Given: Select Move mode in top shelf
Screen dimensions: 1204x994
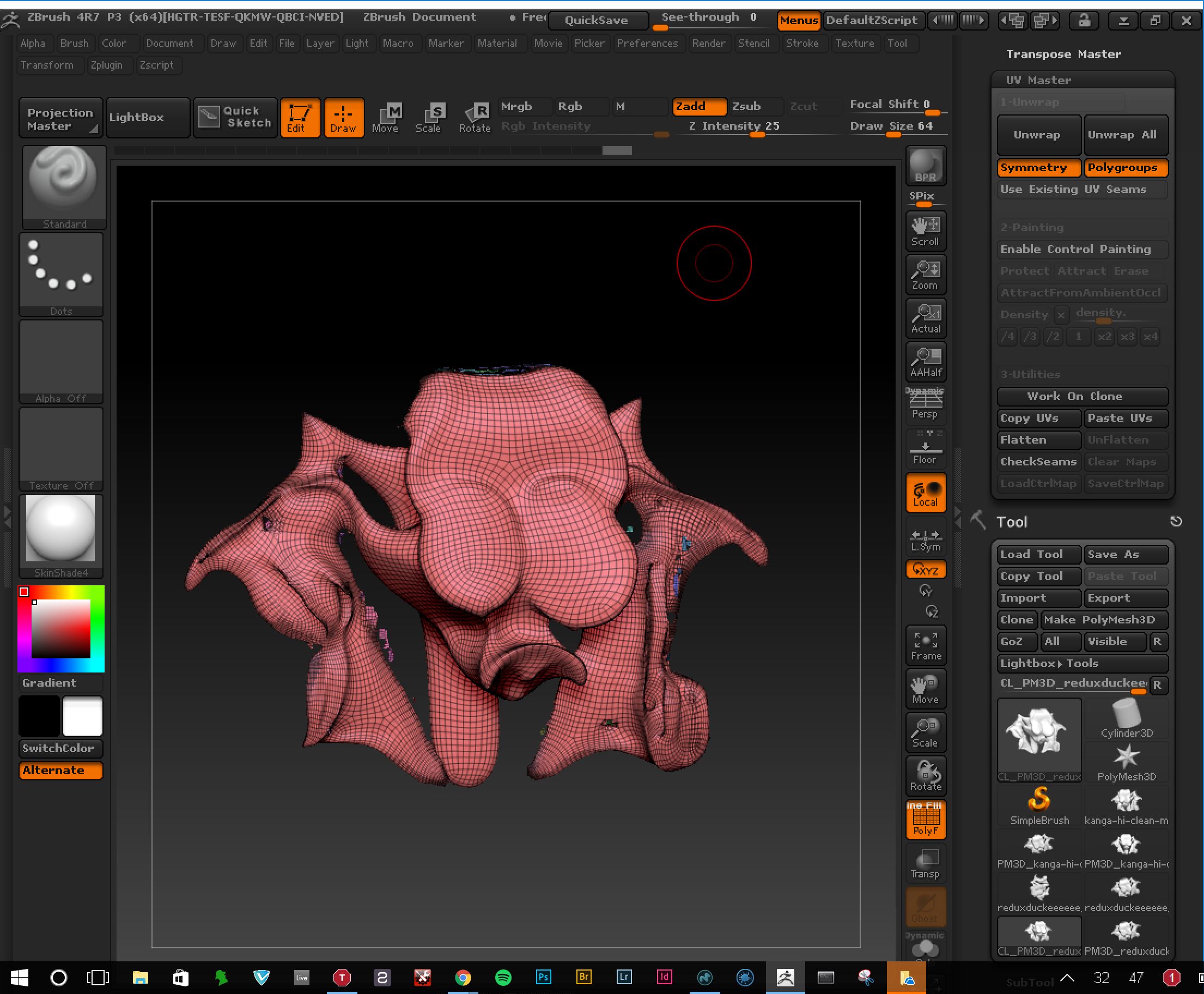Looking at the screenshot, I should pos(386,117).
